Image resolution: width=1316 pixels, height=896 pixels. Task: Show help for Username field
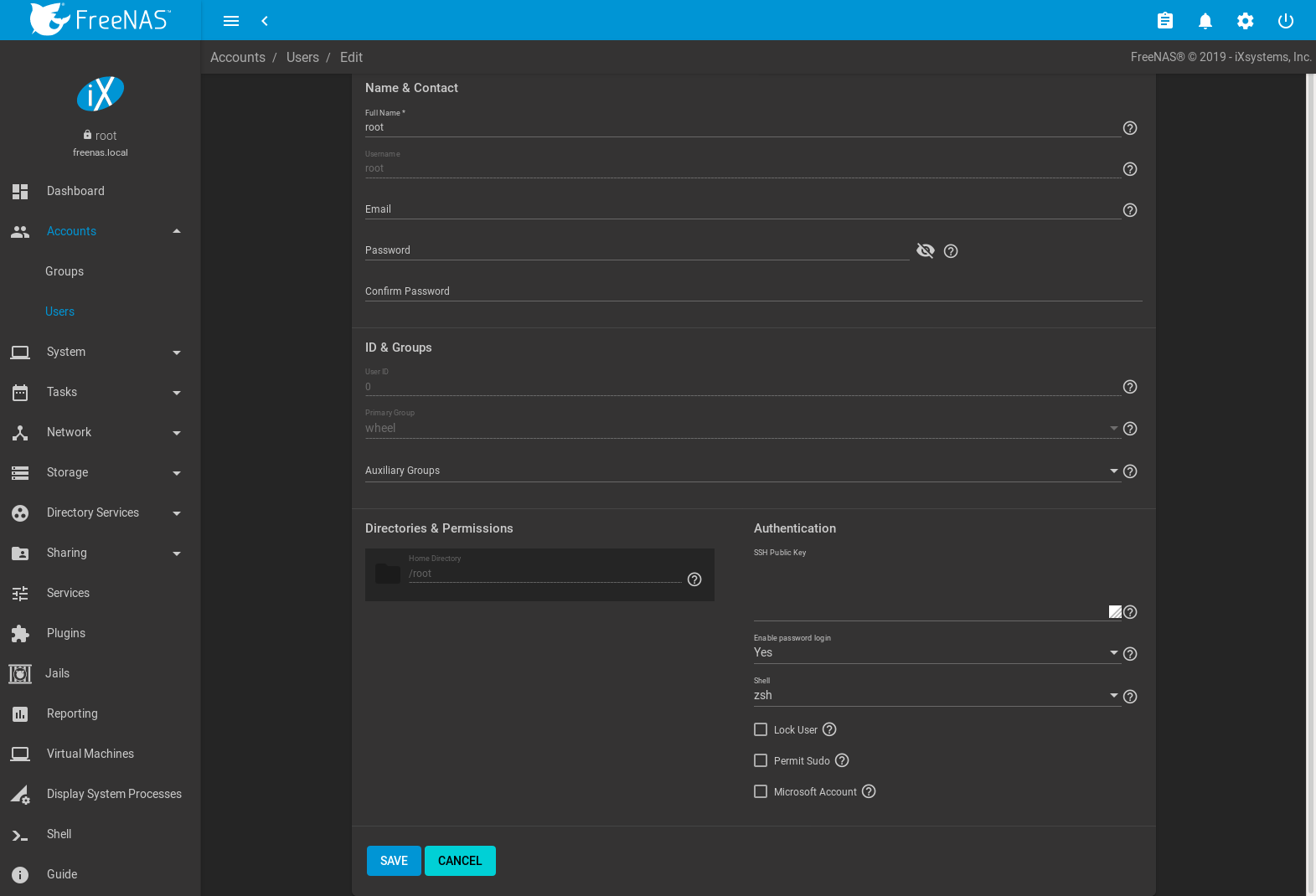[1130, 169]
